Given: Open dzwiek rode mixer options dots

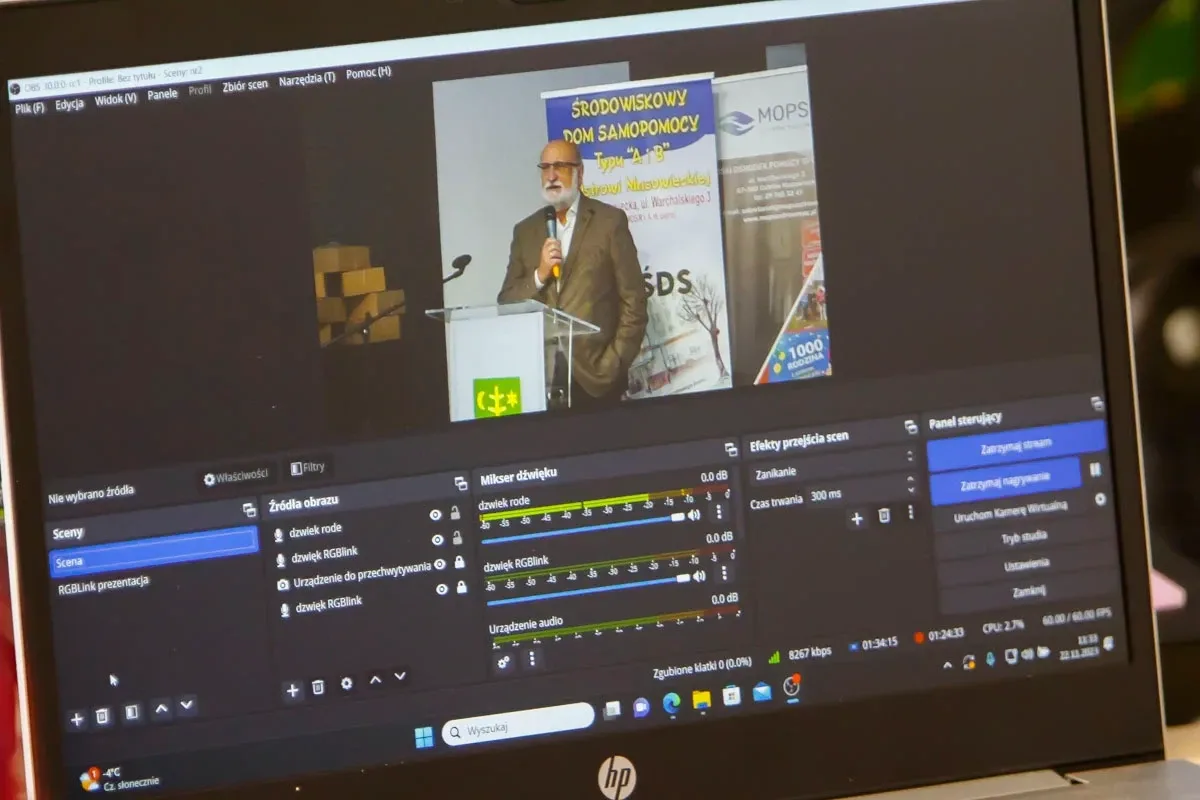Looking at the screenshot, I should pos(718,511).
